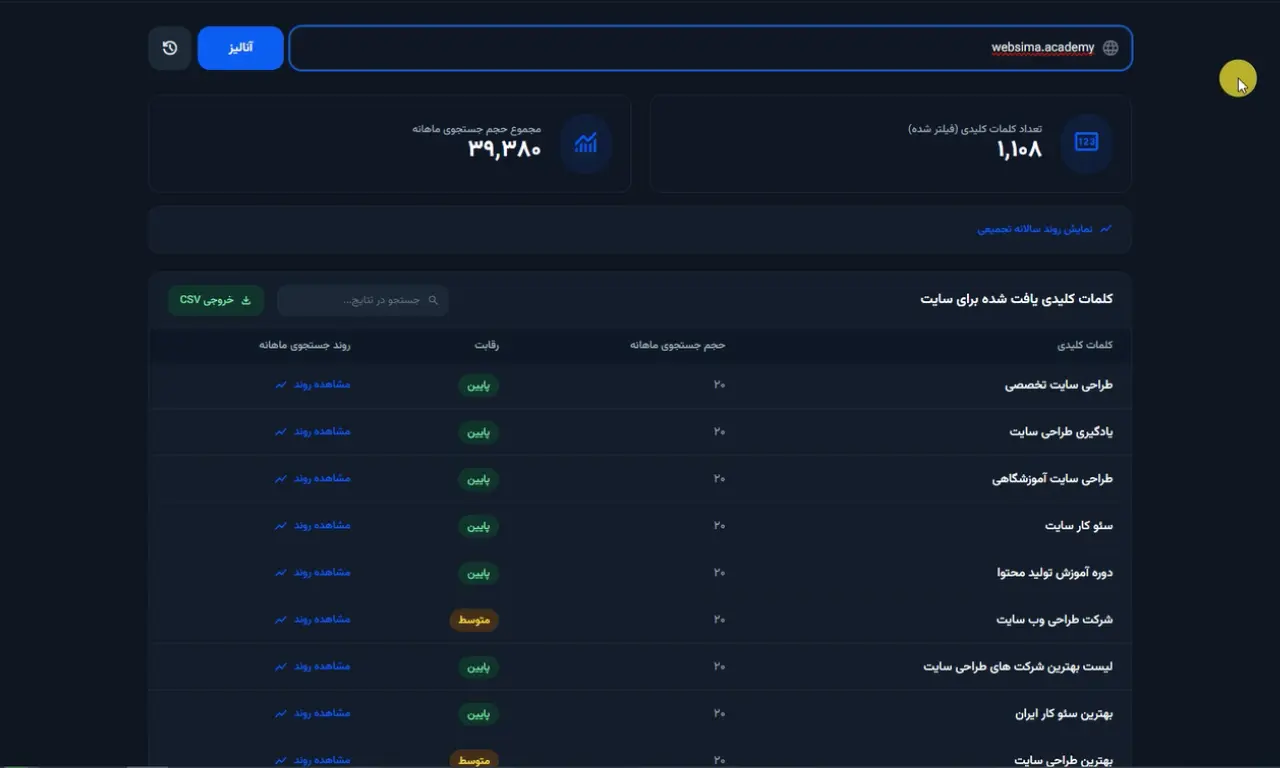Screen dimensions: 1280x768
Task: Click the history clock icon button
Action: pos(170,48)
